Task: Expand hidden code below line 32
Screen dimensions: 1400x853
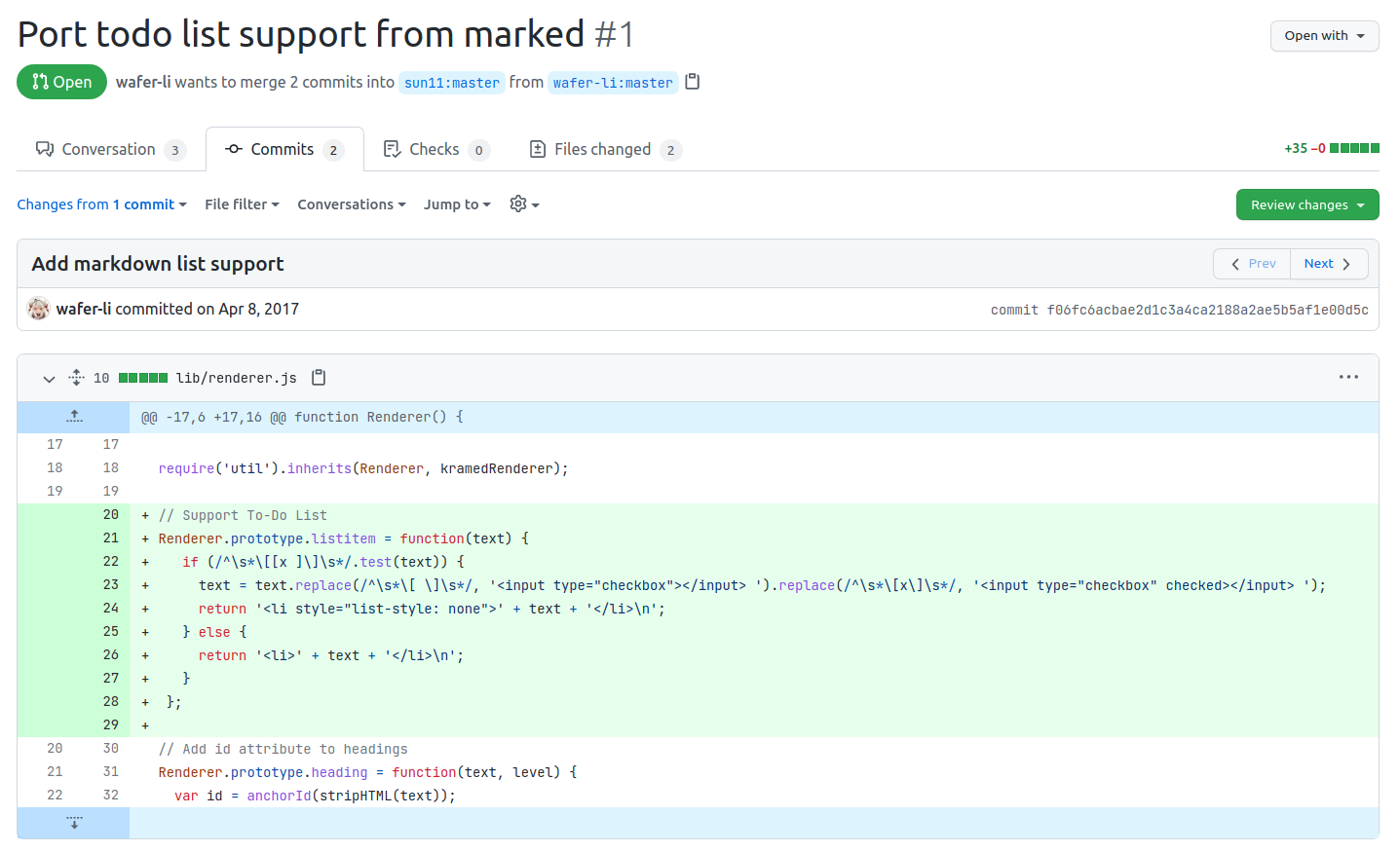Action: [74, 823]
